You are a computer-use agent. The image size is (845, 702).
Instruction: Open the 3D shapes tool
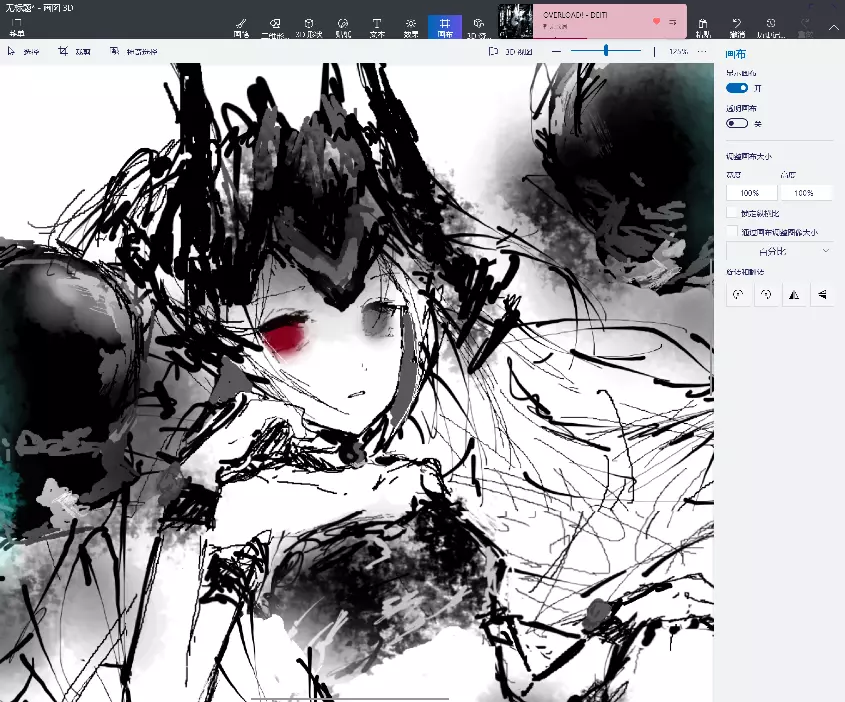pyautogui.click(x=309, y=26)
